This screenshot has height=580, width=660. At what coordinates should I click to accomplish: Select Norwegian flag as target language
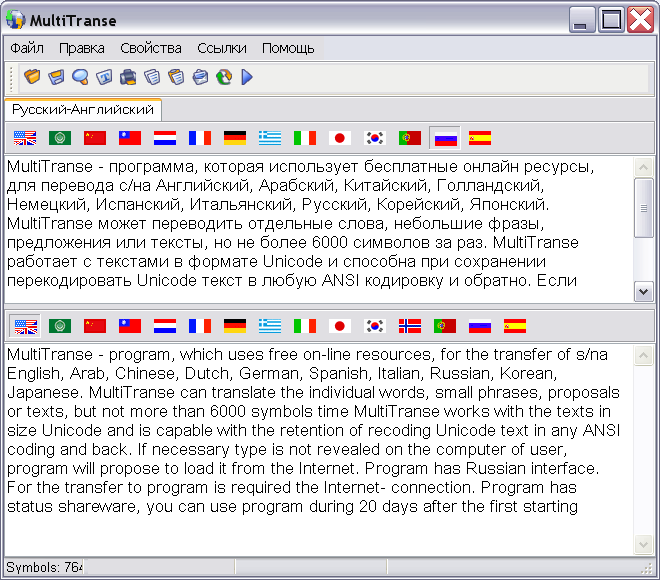point(410,326)
